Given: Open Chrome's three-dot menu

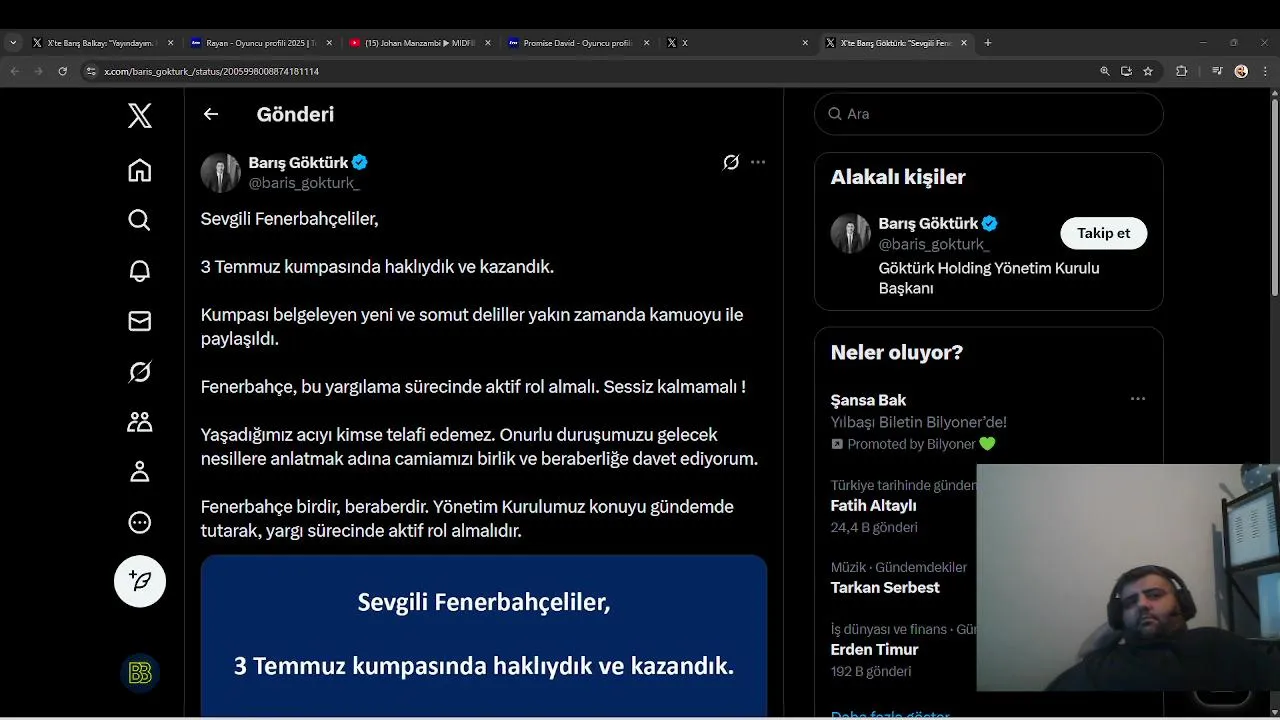Looking at the screenshot, I should [1265, 71].
